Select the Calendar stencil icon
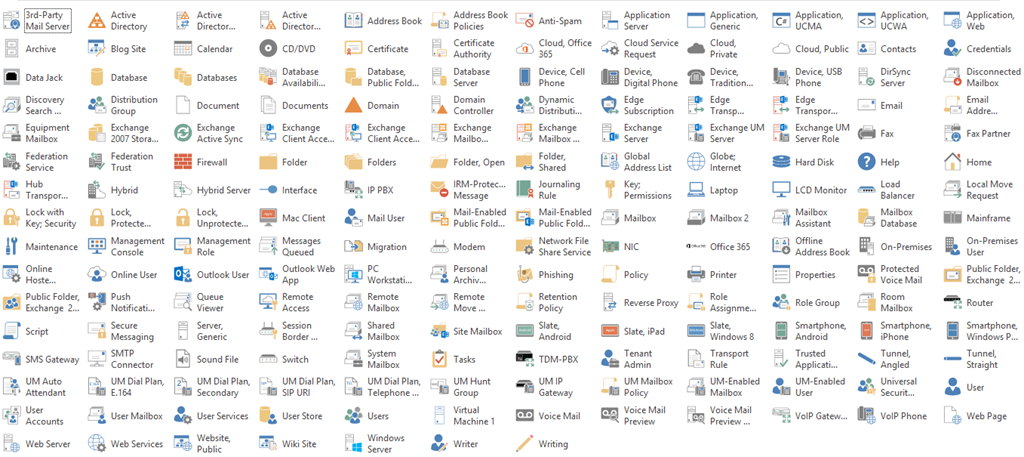The image size is (1024, 457). coord(183,49)
